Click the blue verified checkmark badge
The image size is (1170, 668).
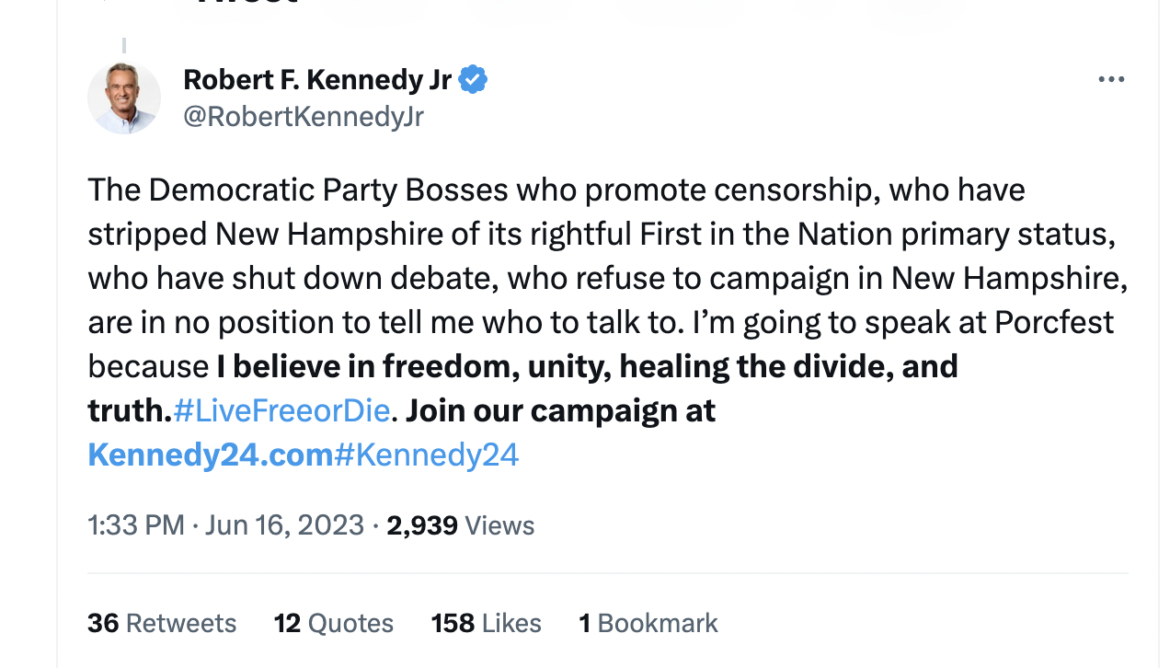point(473,80)
